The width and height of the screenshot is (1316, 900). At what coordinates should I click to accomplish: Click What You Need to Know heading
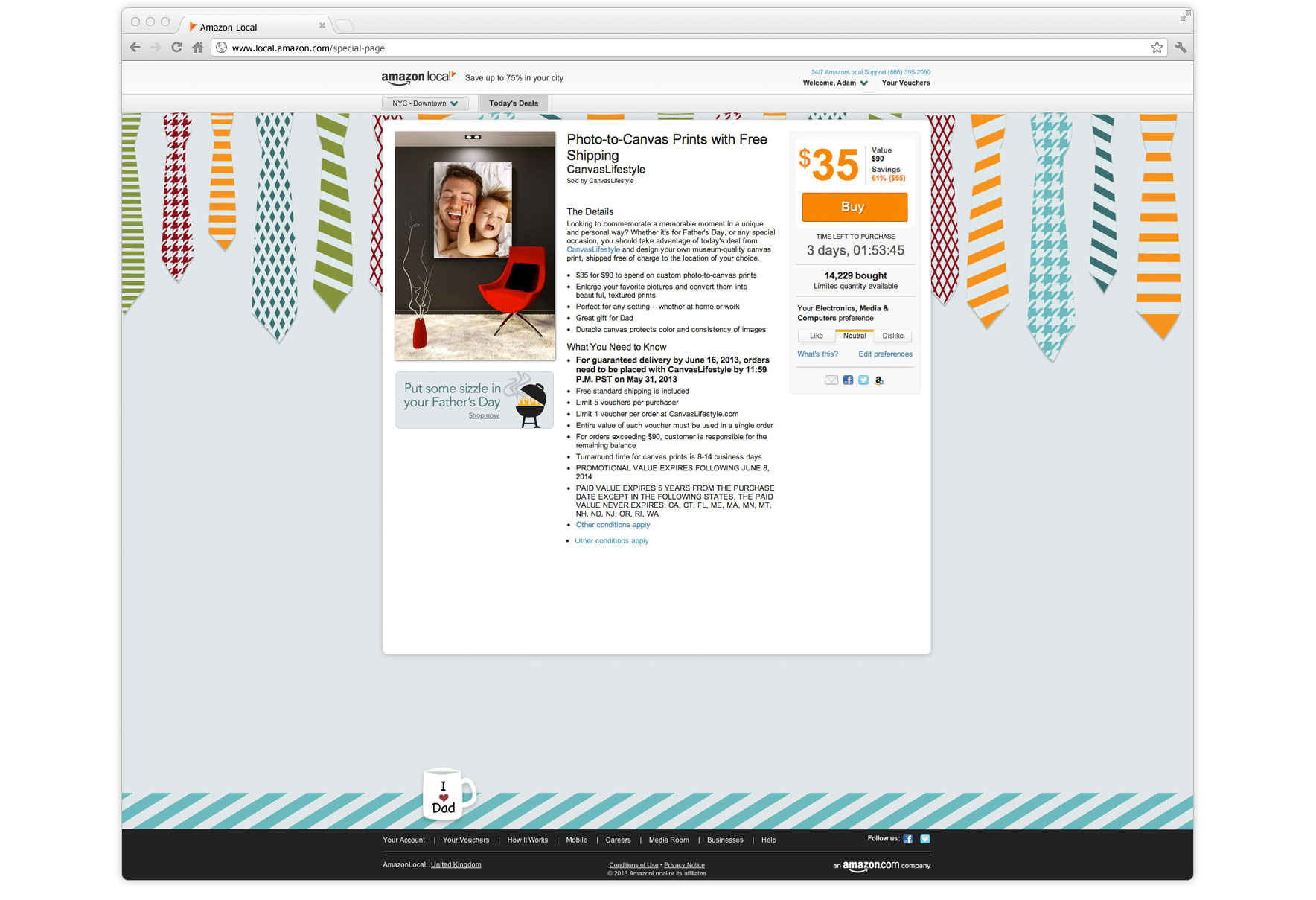pyautogui.click(x=616, y=348)
